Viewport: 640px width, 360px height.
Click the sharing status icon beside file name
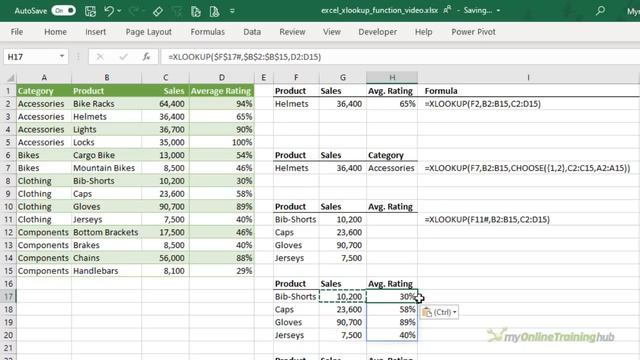point(447,10)
